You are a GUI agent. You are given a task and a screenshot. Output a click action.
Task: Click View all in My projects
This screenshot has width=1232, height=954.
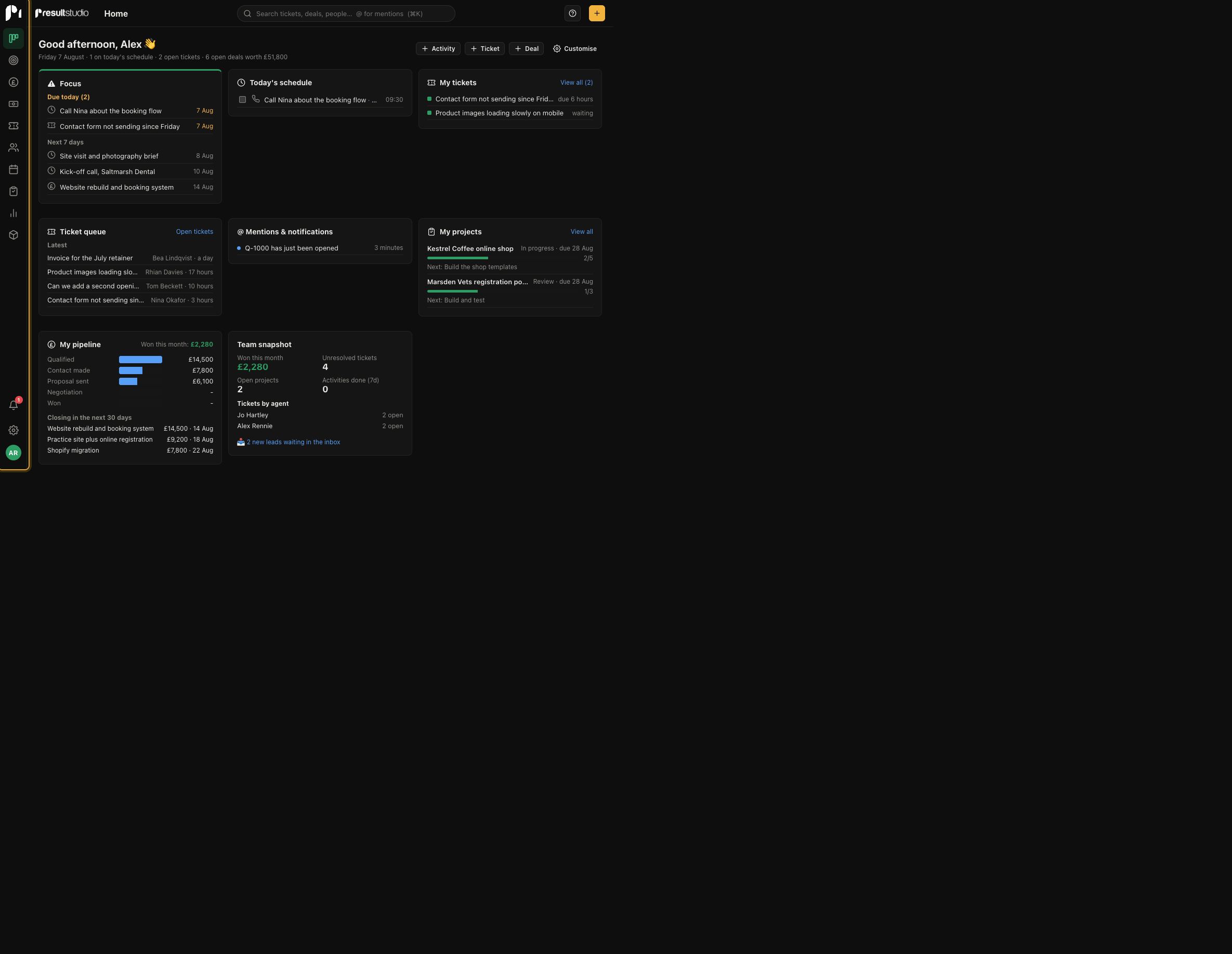[582, 232]
